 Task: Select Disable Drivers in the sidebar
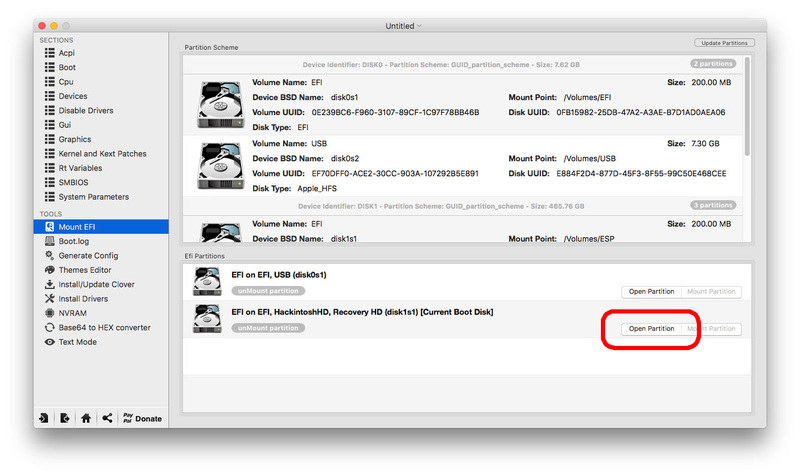(86, 110)
